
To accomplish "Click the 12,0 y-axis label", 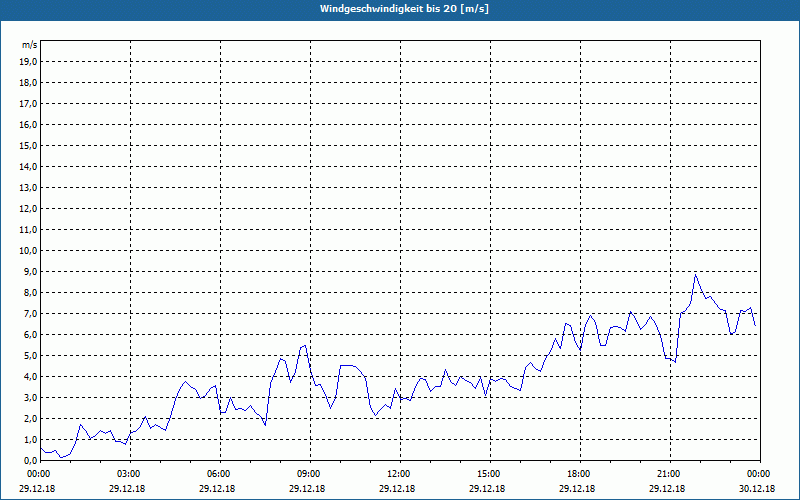I will 28,209.
